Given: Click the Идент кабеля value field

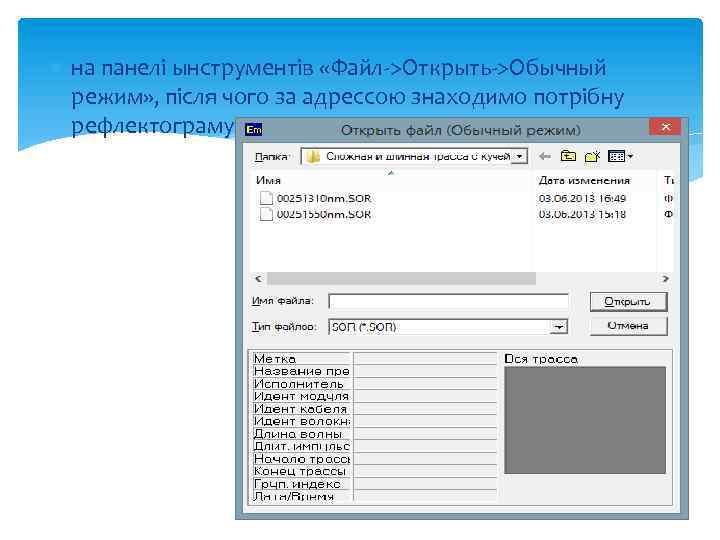Looking at the screenshot, I should 425,409.
